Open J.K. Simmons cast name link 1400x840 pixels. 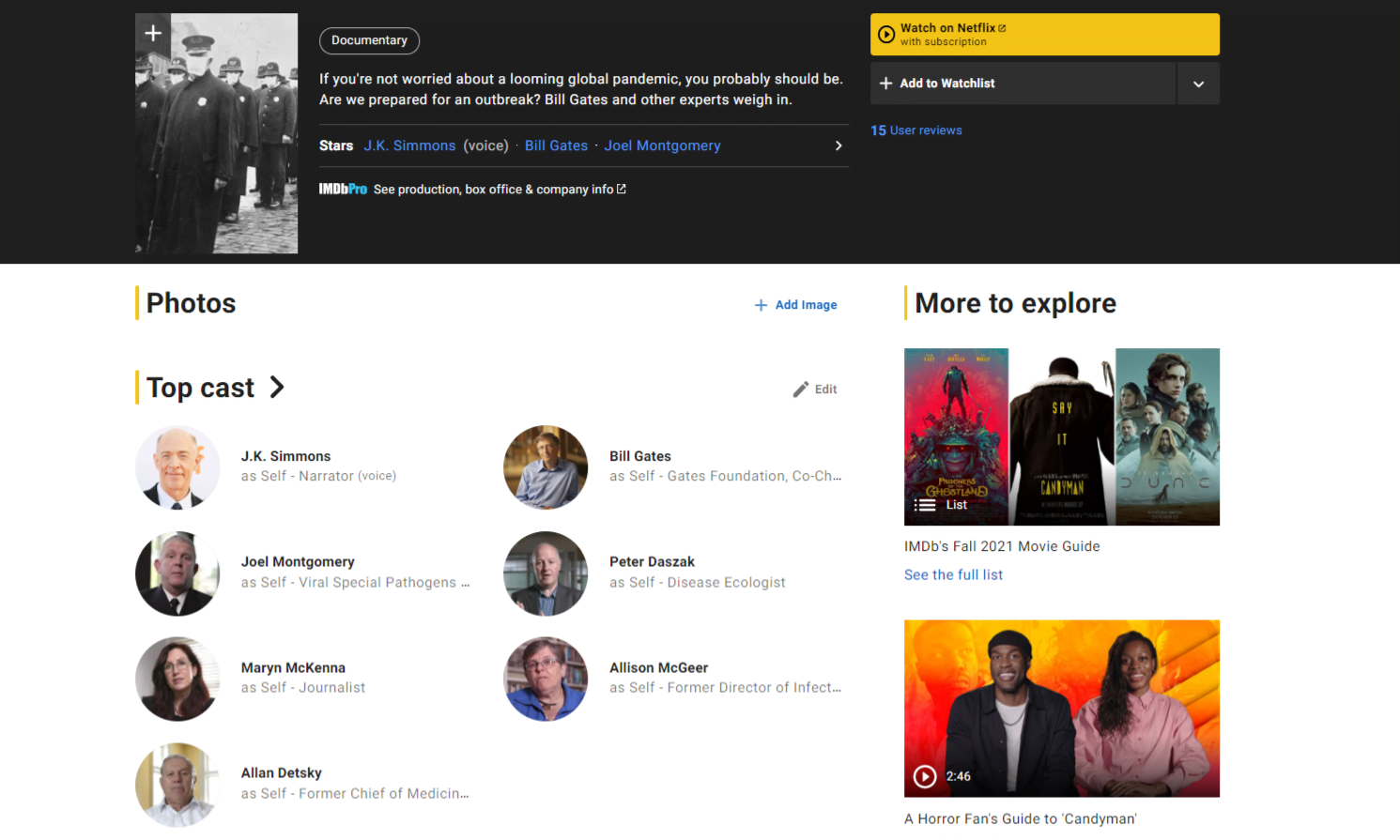(285, 456)
